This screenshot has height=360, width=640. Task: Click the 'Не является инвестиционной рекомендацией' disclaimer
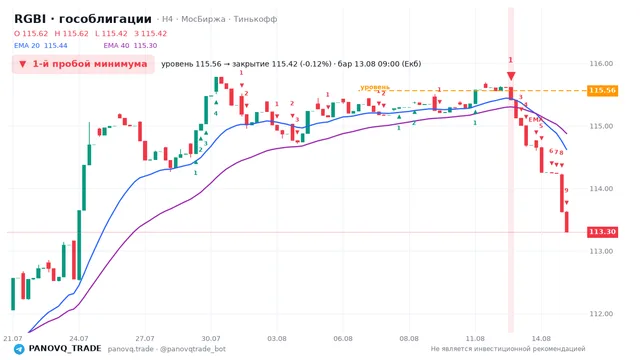click(x=508, y=349)
